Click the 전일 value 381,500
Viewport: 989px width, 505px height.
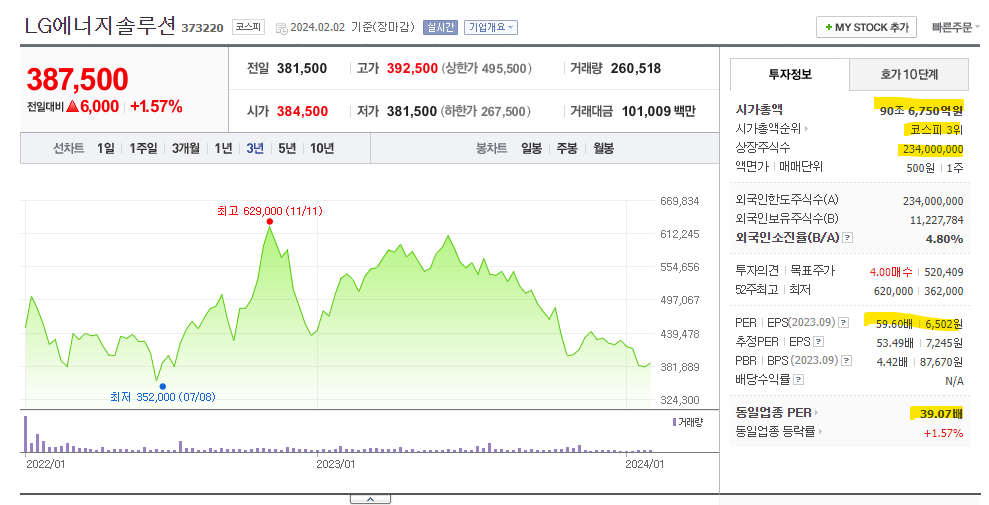(302, 68)
